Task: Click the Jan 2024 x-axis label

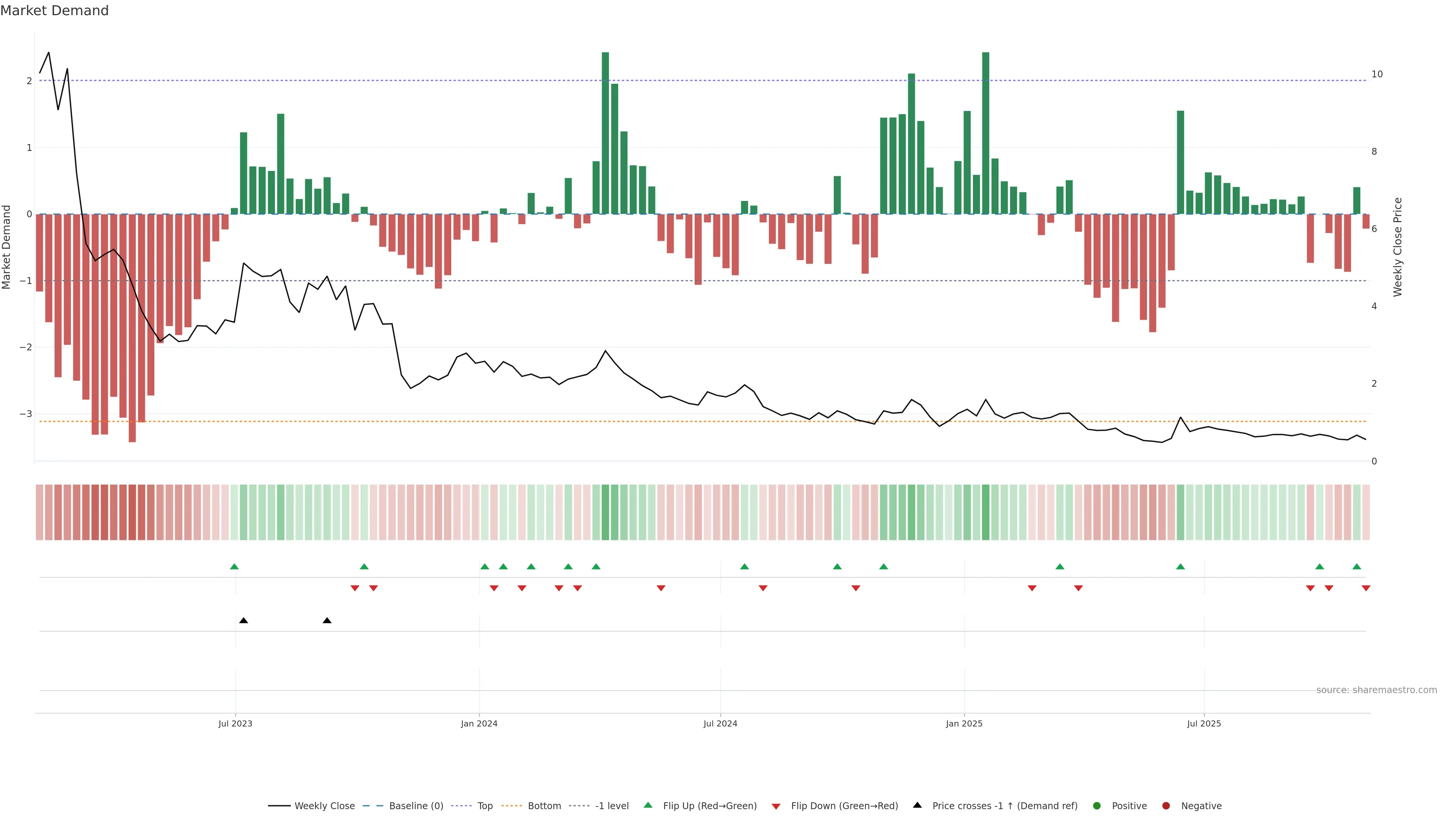Action: coord(479,724)
